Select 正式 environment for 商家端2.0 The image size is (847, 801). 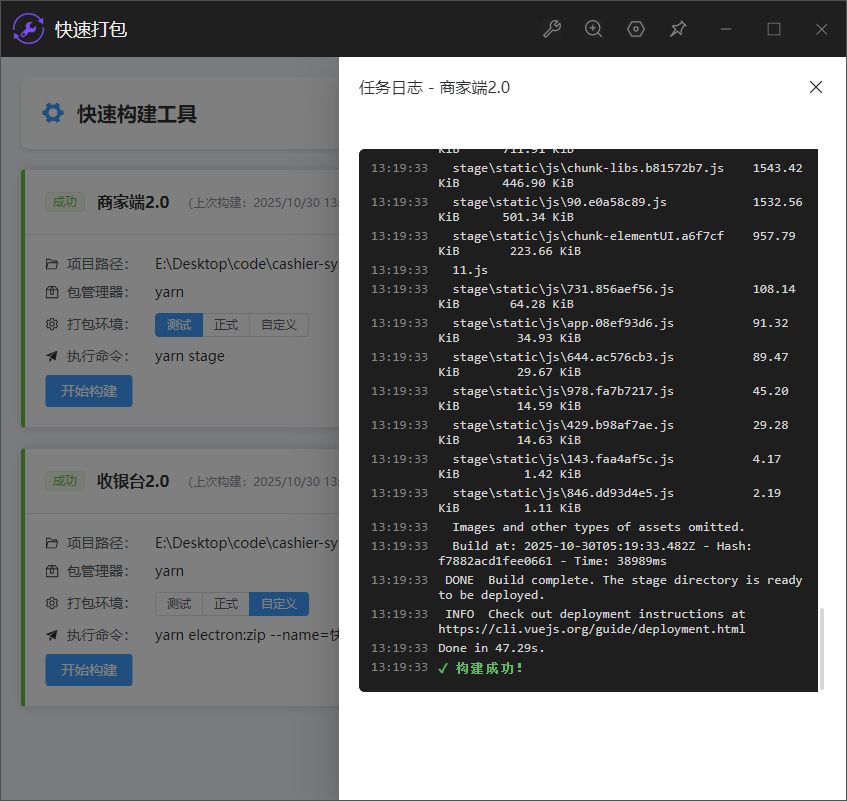(226, 325)
